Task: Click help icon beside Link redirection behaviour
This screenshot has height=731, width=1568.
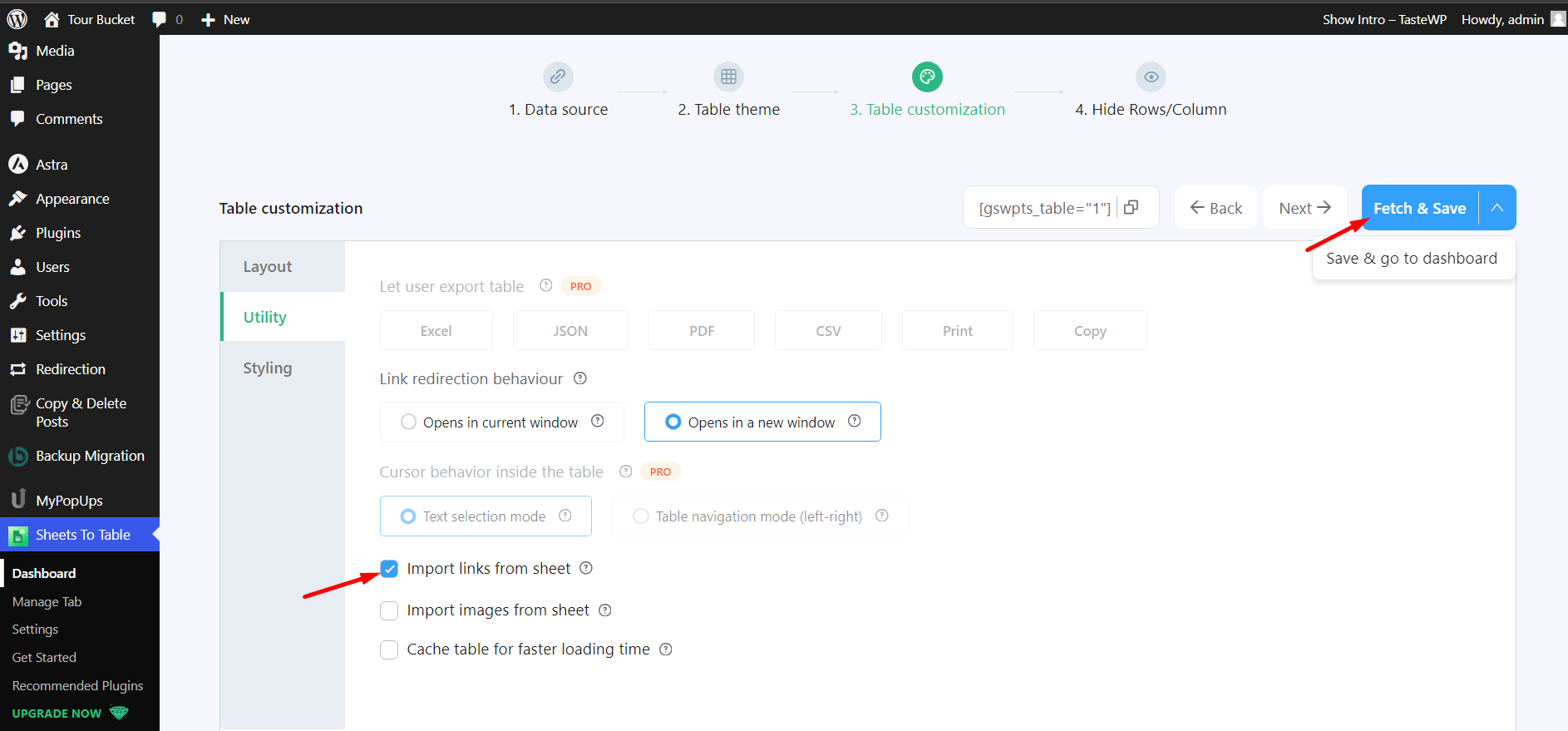Action: [580, 378]
